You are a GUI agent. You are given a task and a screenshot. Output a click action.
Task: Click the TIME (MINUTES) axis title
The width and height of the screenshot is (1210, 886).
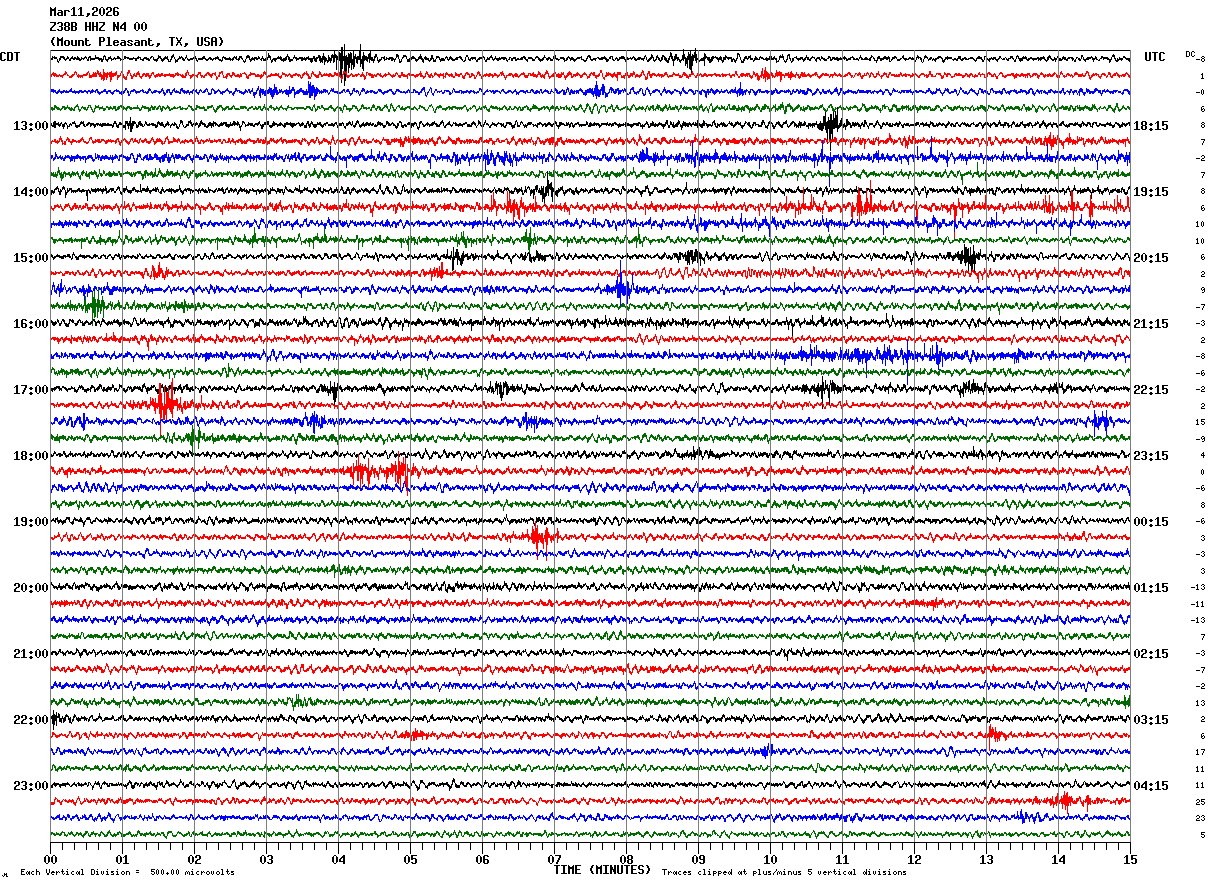click(x=602, y=870)
